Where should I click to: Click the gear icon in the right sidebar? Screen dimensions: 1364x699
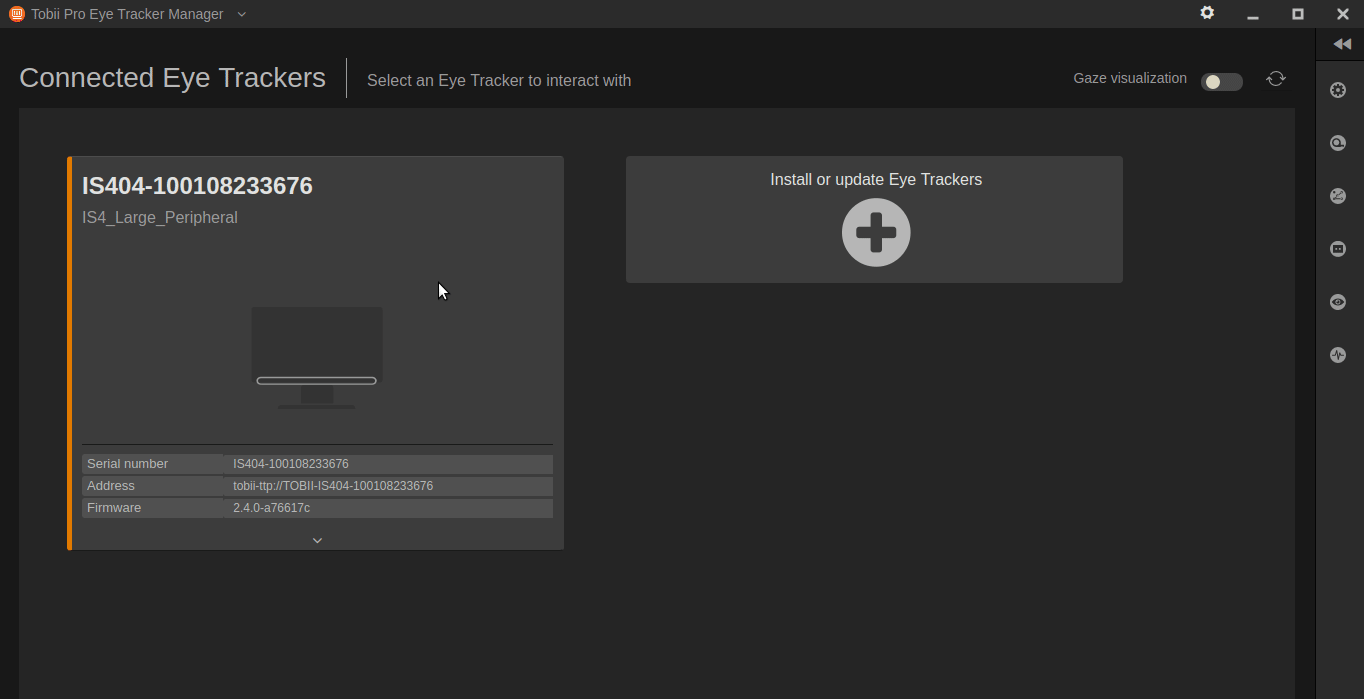point(1338,90)
